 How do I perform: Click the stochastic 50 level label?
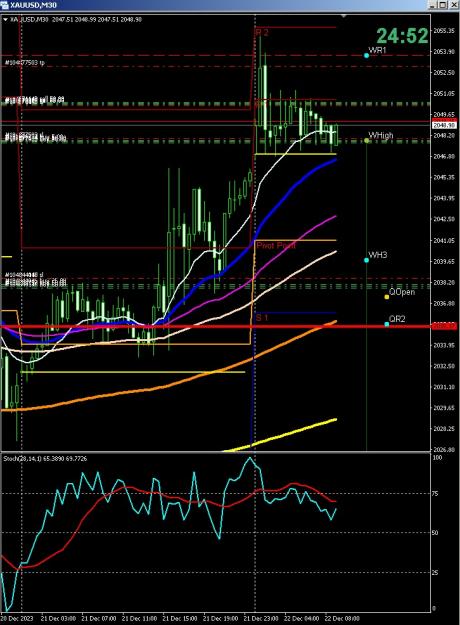tap(435, 533)
